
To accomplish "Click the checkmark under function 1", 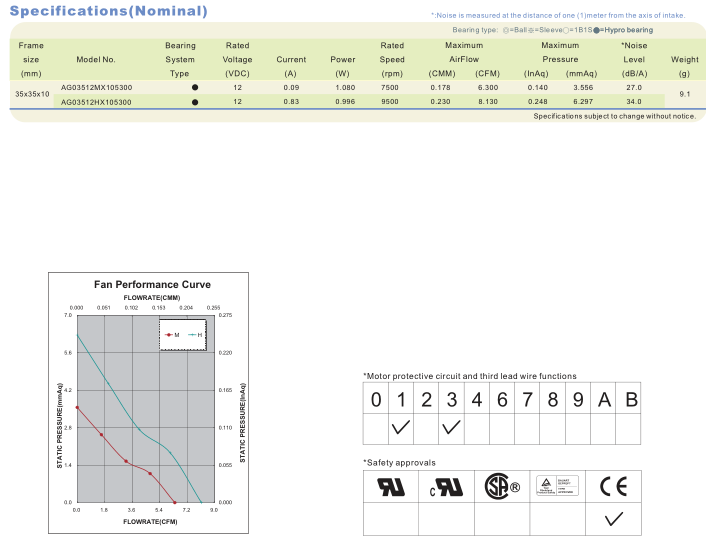I will tap(401, 427).
